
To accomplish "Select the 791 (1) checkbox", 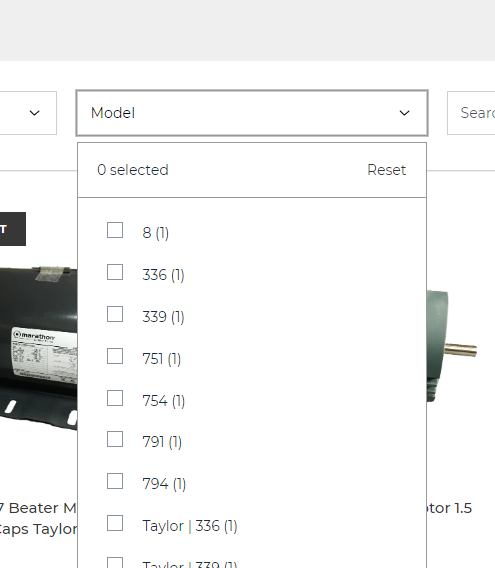I will coord(115,439).
